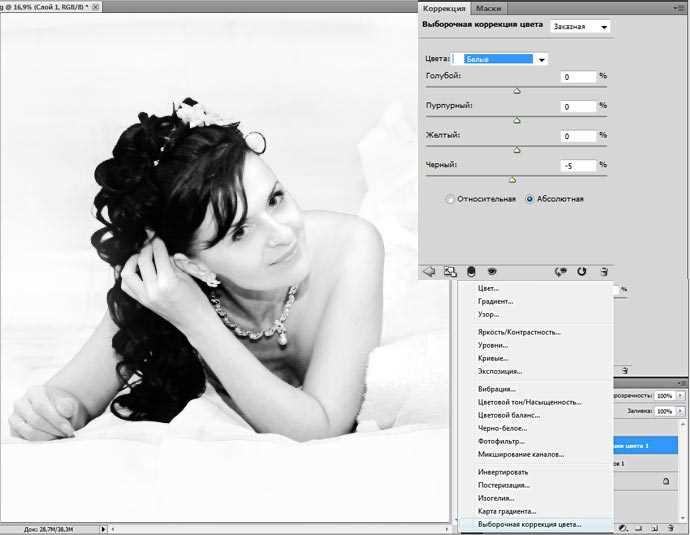This screenshot has width=690, height=535.
Task: Choose Градиент... from the menu
Action: coord(495,301)
